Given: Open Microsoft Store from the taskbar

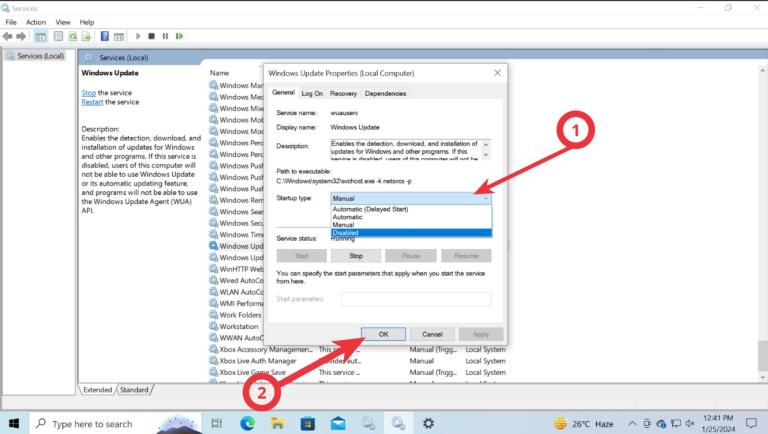Looking at the screenshot, I should pyautogui.click(x=308, y=423).
